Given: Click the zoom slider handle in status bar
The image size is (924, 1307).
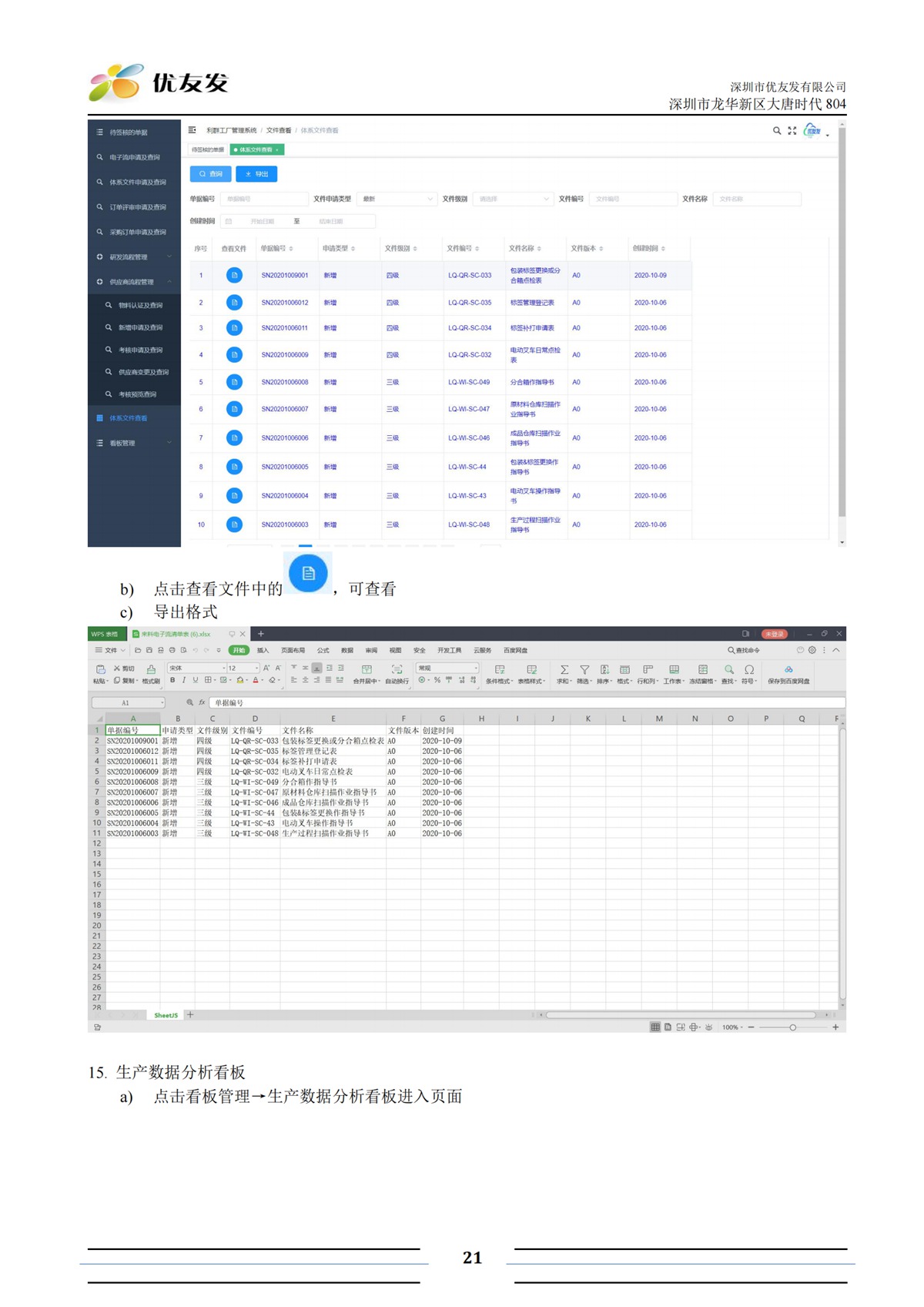Looking at the screenshot, I should (x=792, y=1027).
